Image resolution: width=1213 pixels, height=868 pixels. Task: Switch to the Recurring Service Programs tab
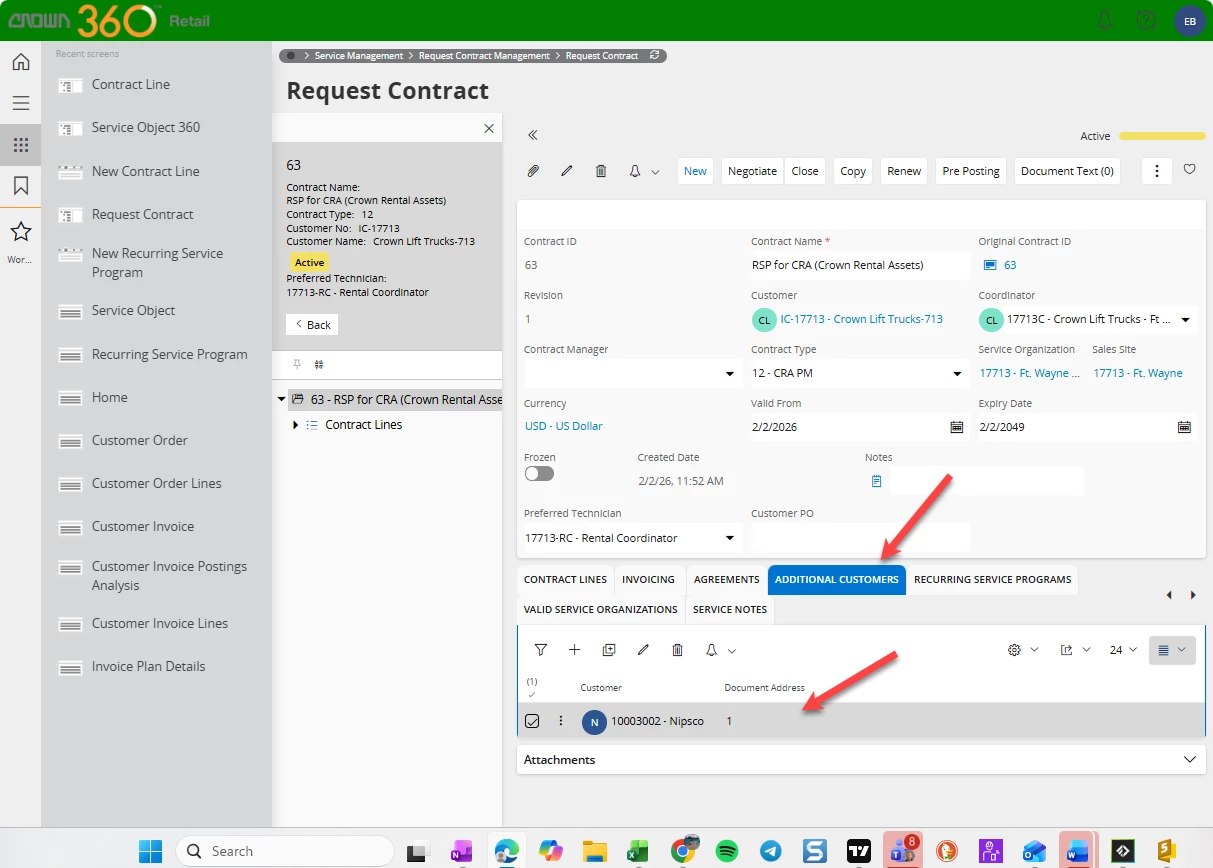(992, 580)
